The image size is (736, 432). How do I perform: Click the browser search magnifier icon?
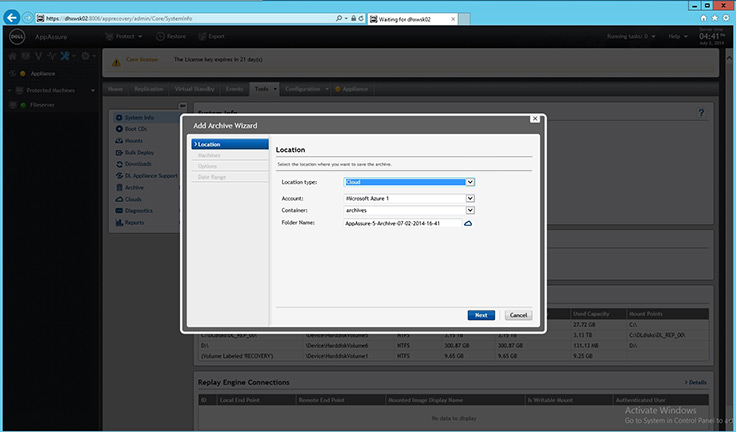pos(339,18)
